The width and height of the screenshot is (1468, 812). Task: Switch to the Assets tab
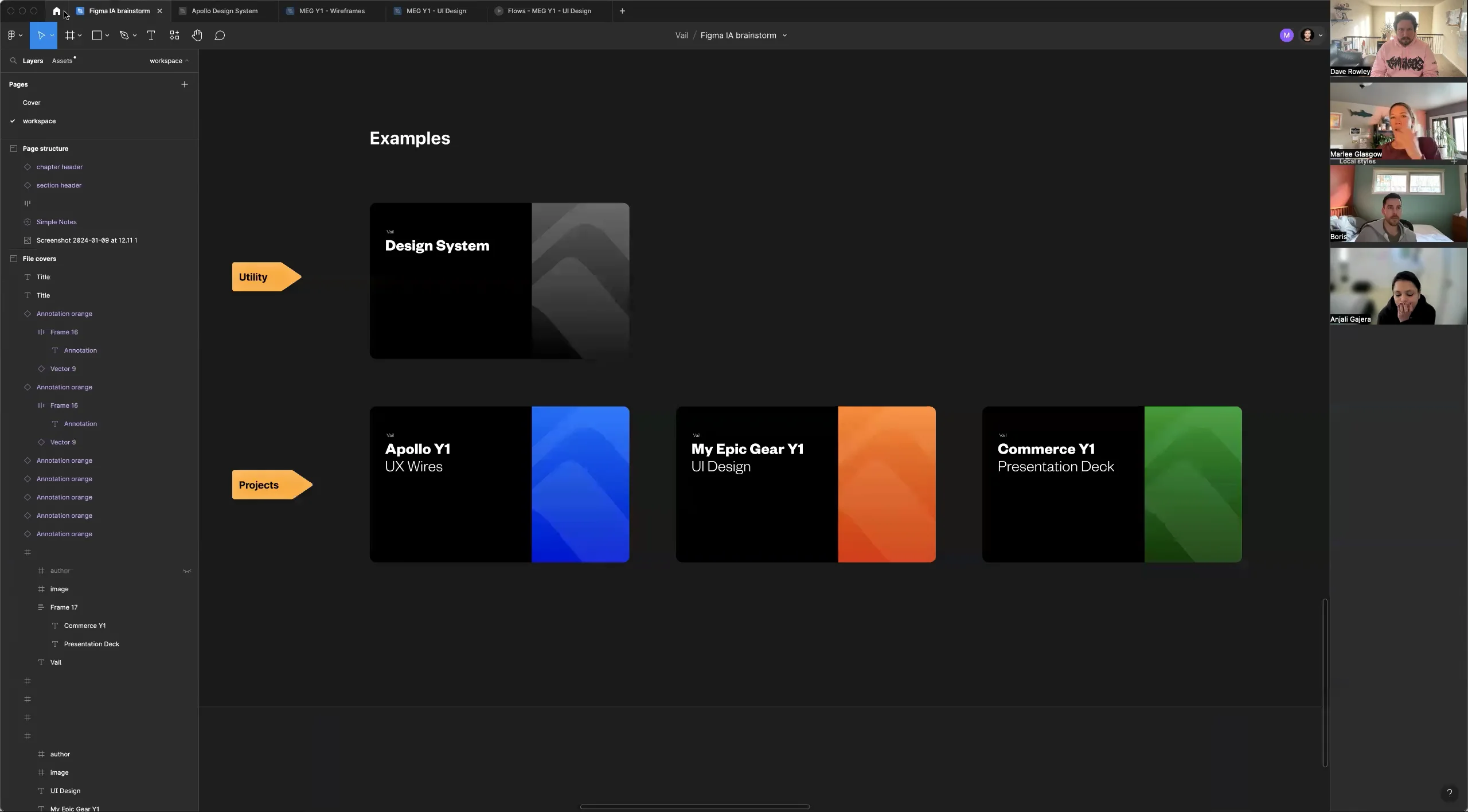tap(63, 61)
